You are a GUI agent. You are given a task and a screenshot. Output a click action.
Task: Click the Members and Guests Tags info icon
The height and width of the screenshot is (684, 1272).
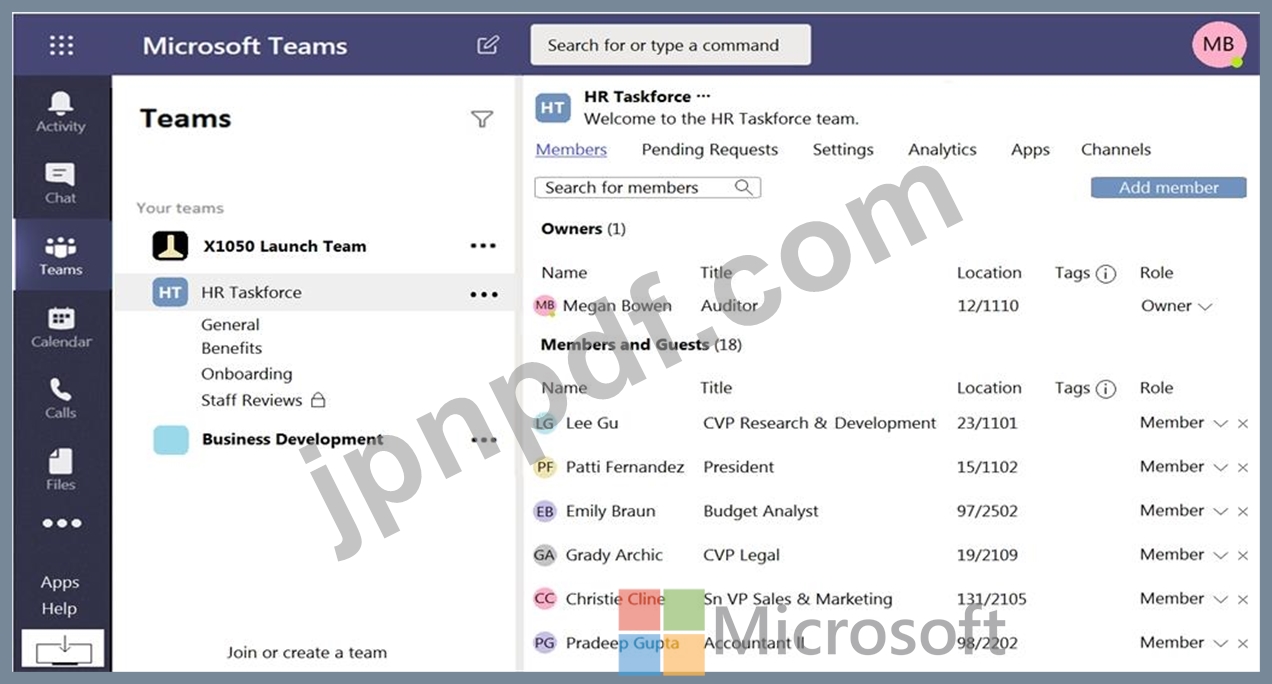(1106, 389)
